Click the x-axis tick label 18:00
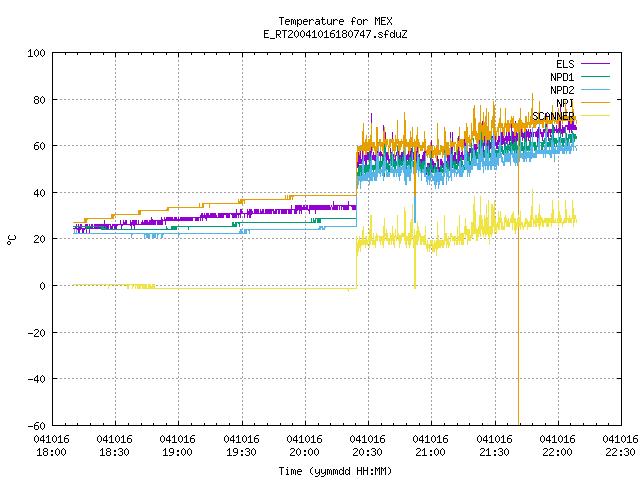 click(51, 452)
